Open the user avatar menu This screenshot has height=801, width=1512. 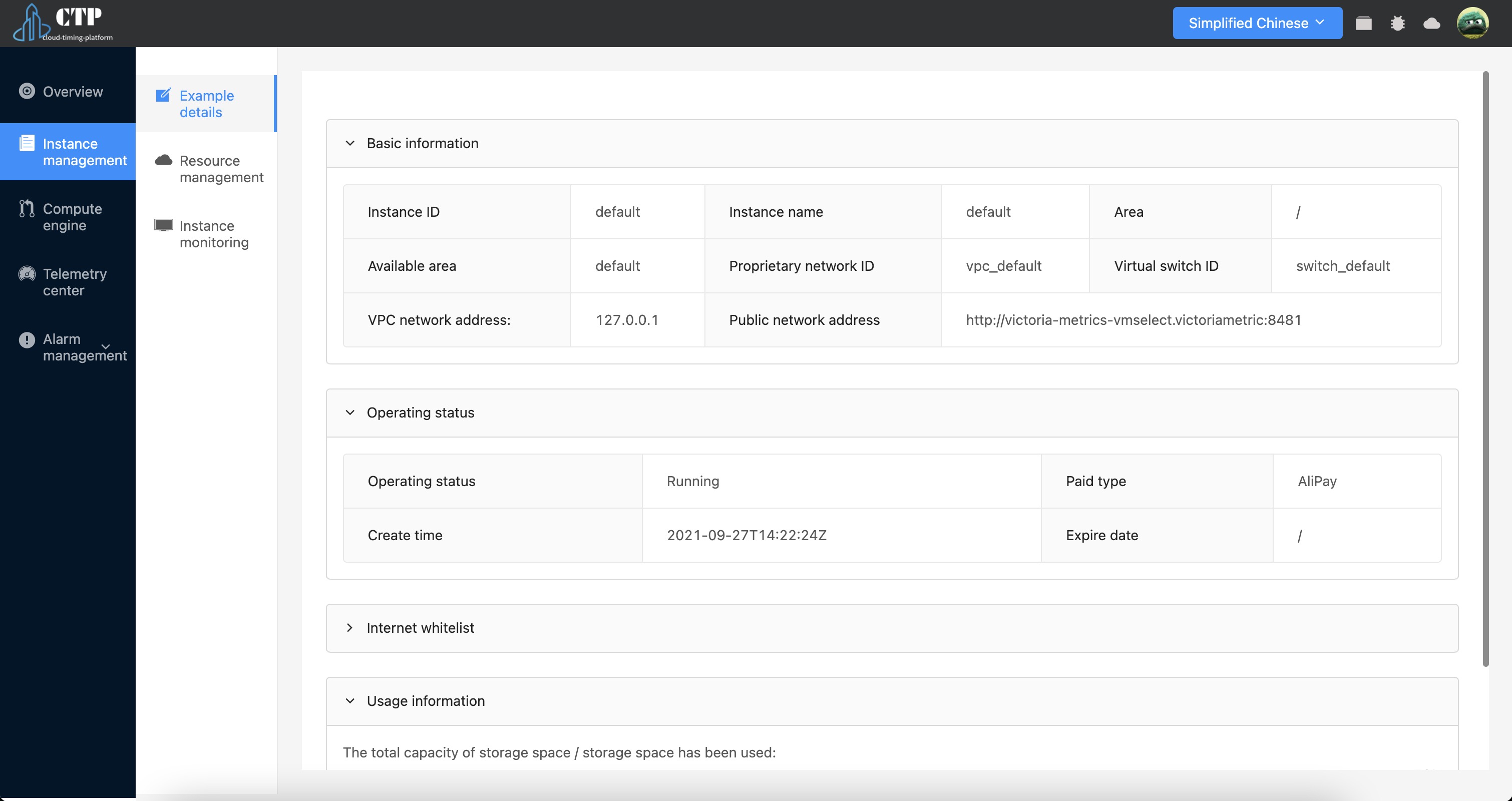[x=1472, y=23]
